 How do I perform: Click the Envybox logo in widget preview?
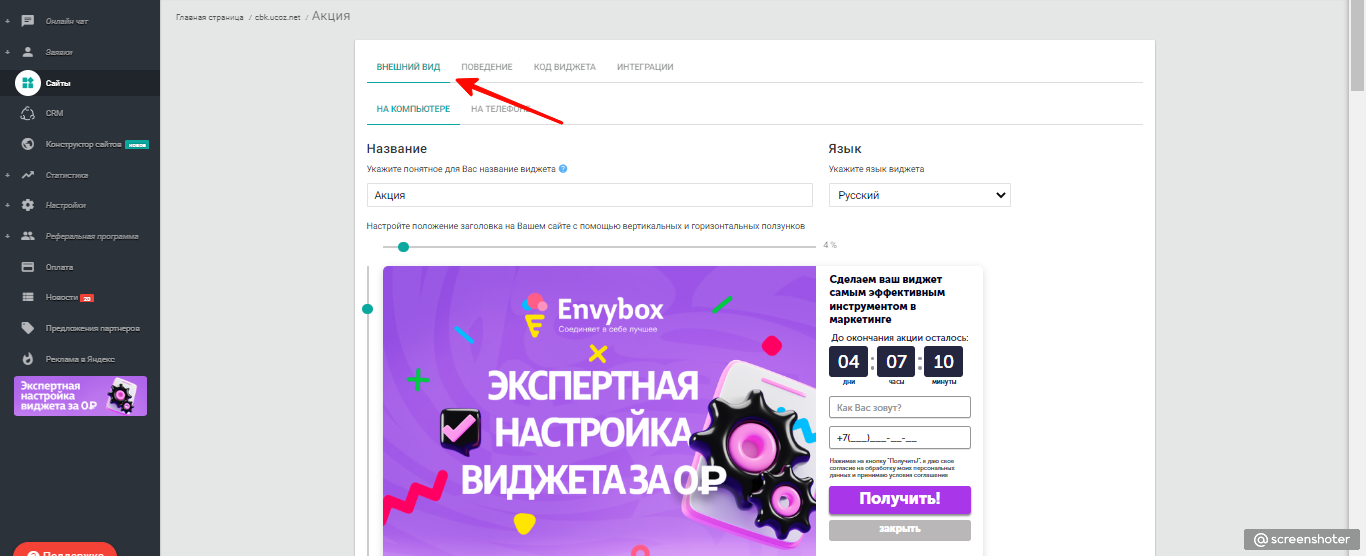click(x=594, y=313)
